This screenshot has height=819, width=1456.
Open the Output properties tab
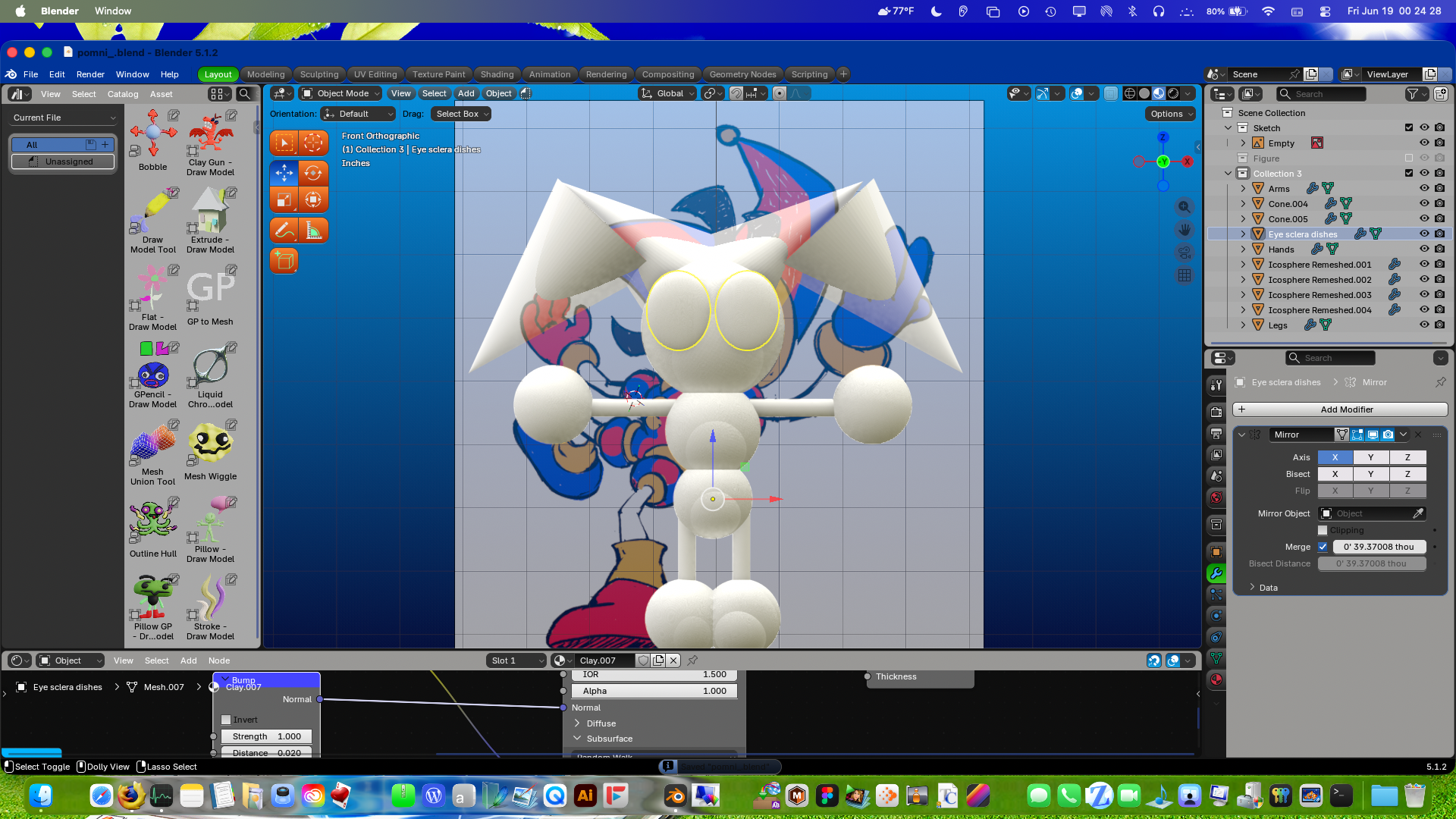pos(1216,434)
